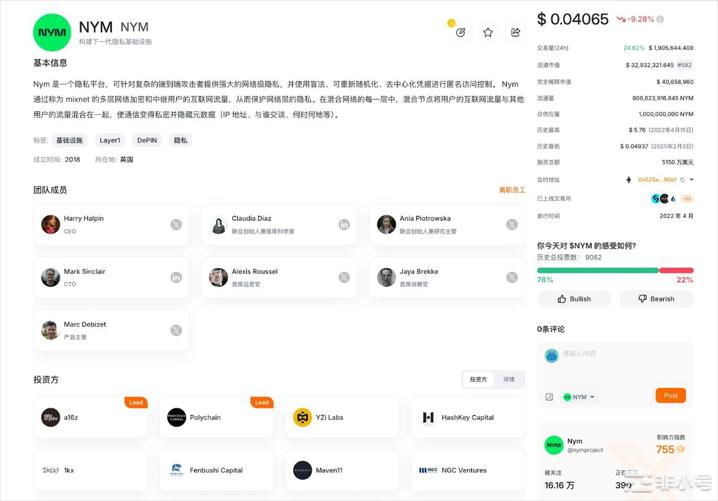Viewport: 718px width, 501px height.
Task: Click the 5150 万美元 funding total
Action: pos(678,162)
